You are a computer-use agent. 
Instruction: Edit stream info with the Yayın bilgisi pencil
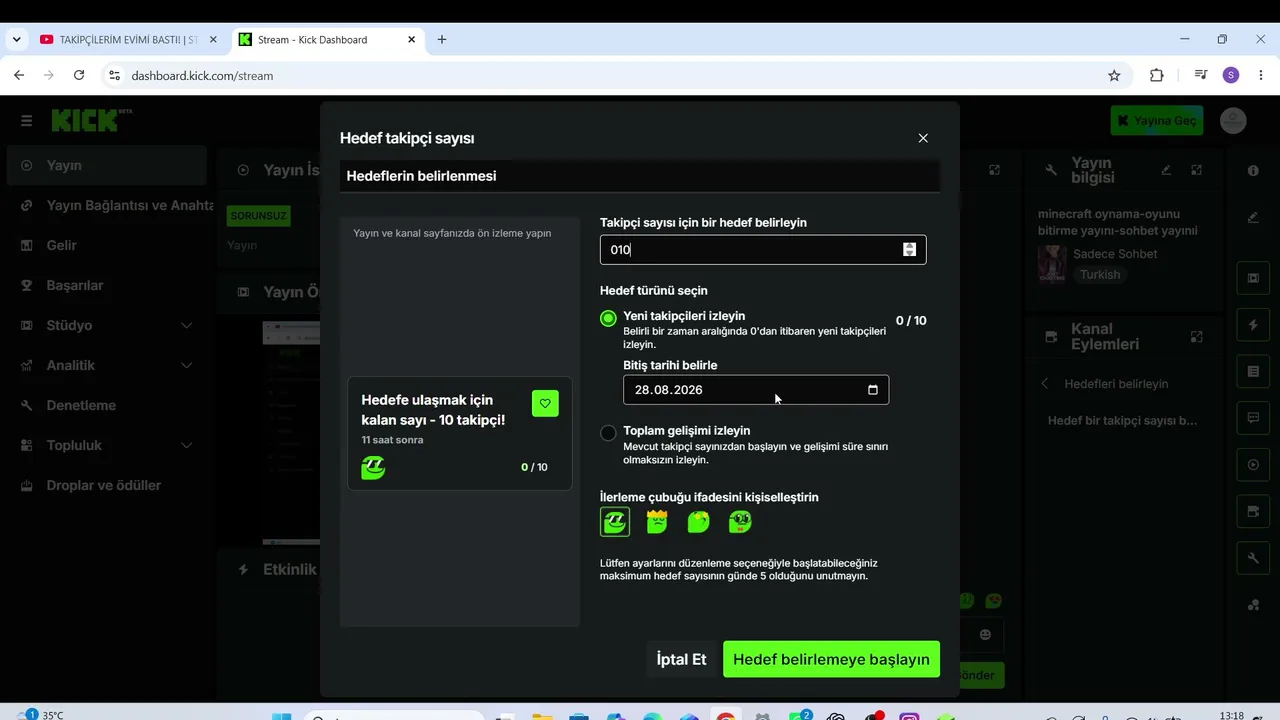coord(1166,170)
